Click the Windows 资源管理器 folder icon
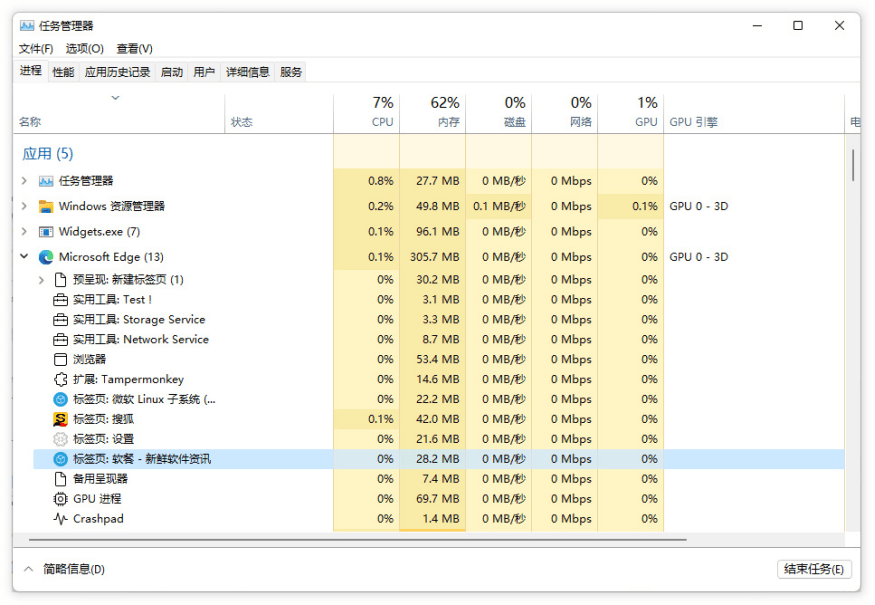 click(x=44, y=206)
